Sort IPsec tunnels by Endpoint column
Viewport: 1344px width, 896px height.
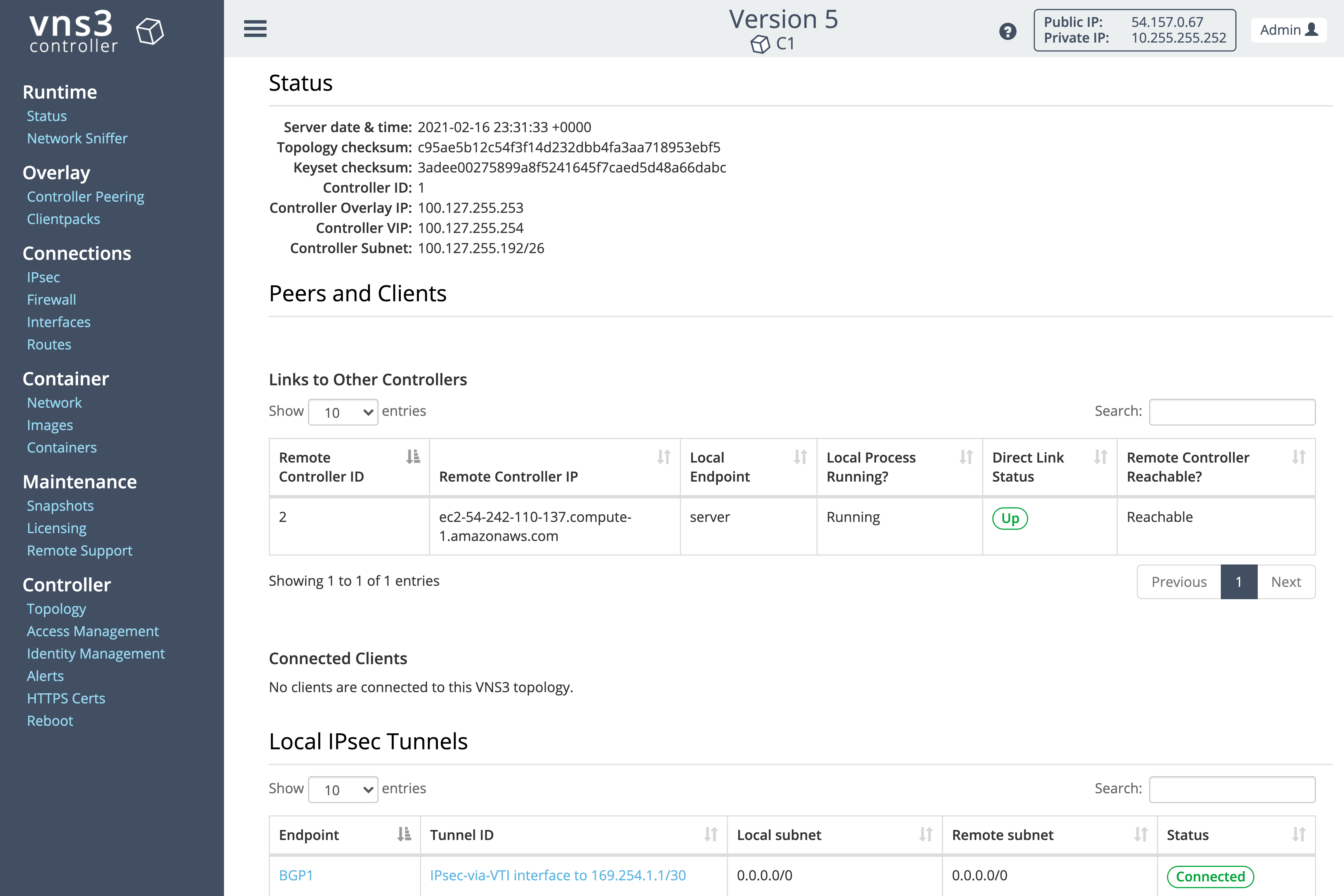pos(345,835)
